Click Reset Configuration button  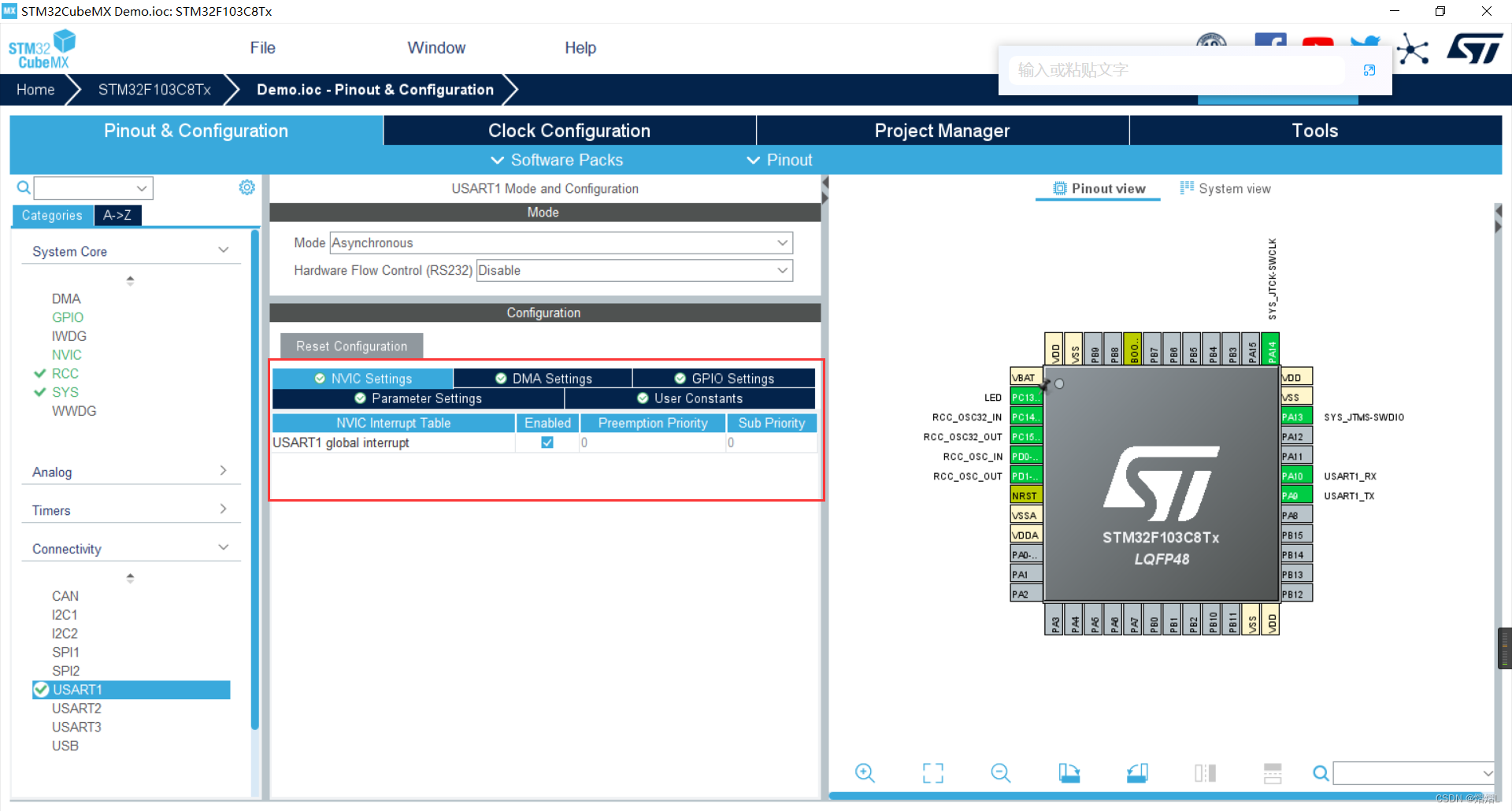coord(351,346)
